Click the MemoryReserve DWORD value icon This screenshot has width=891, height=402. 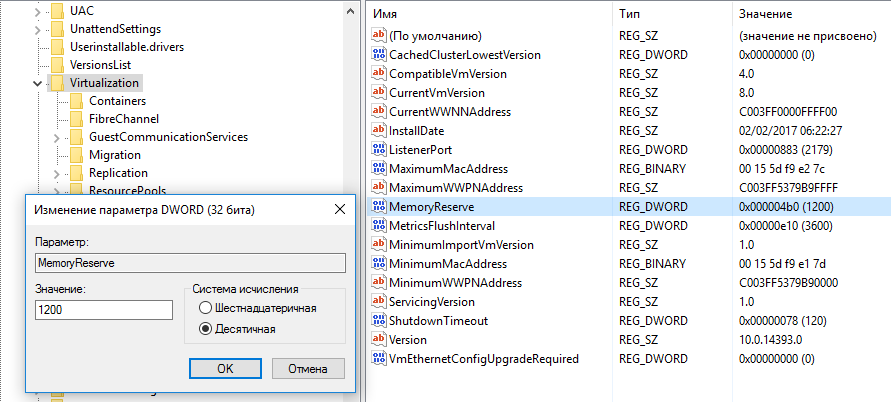(x=378, y=206)
